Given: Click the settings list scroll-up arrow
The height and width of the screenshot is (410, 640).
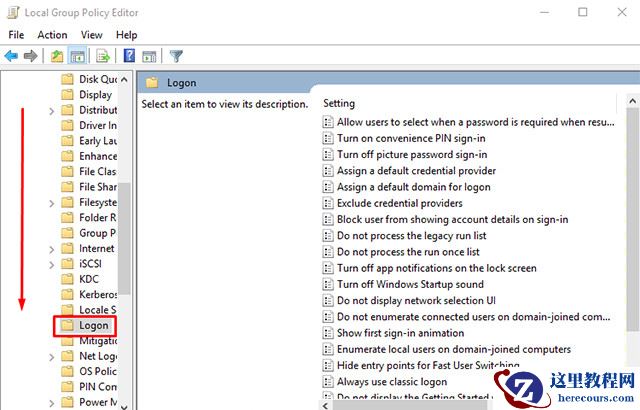Looking at the screenshot, I should 632,101.
